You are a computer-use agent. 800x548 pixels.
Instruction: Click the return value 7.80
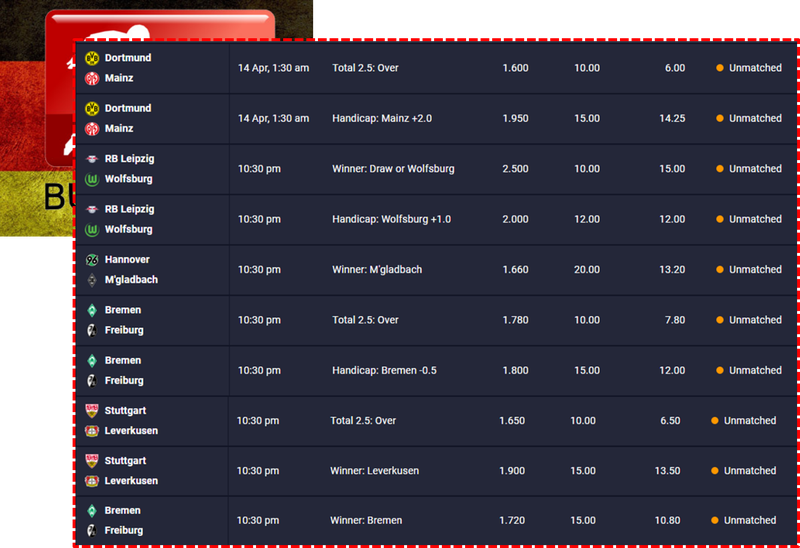click(675, 320)
